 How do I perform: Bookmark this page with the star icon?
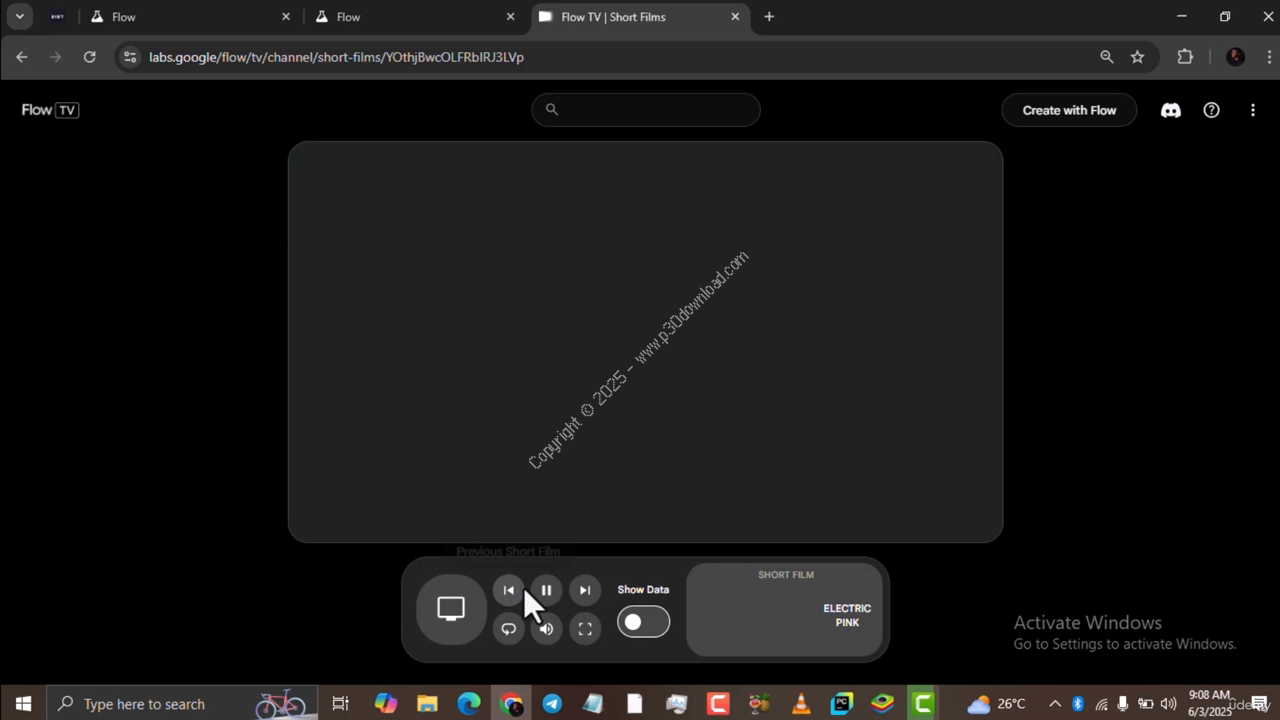tap(1137, 57)
